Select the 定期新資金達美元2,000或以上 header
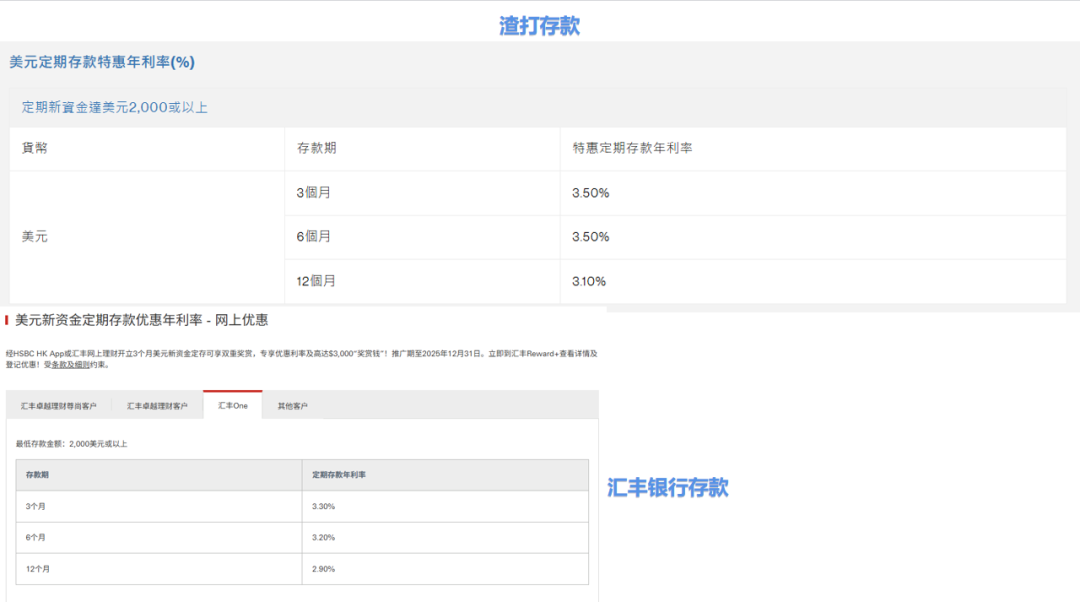Image resolution: width=1080 pixels, height=602 pixels. click(115, 107)
